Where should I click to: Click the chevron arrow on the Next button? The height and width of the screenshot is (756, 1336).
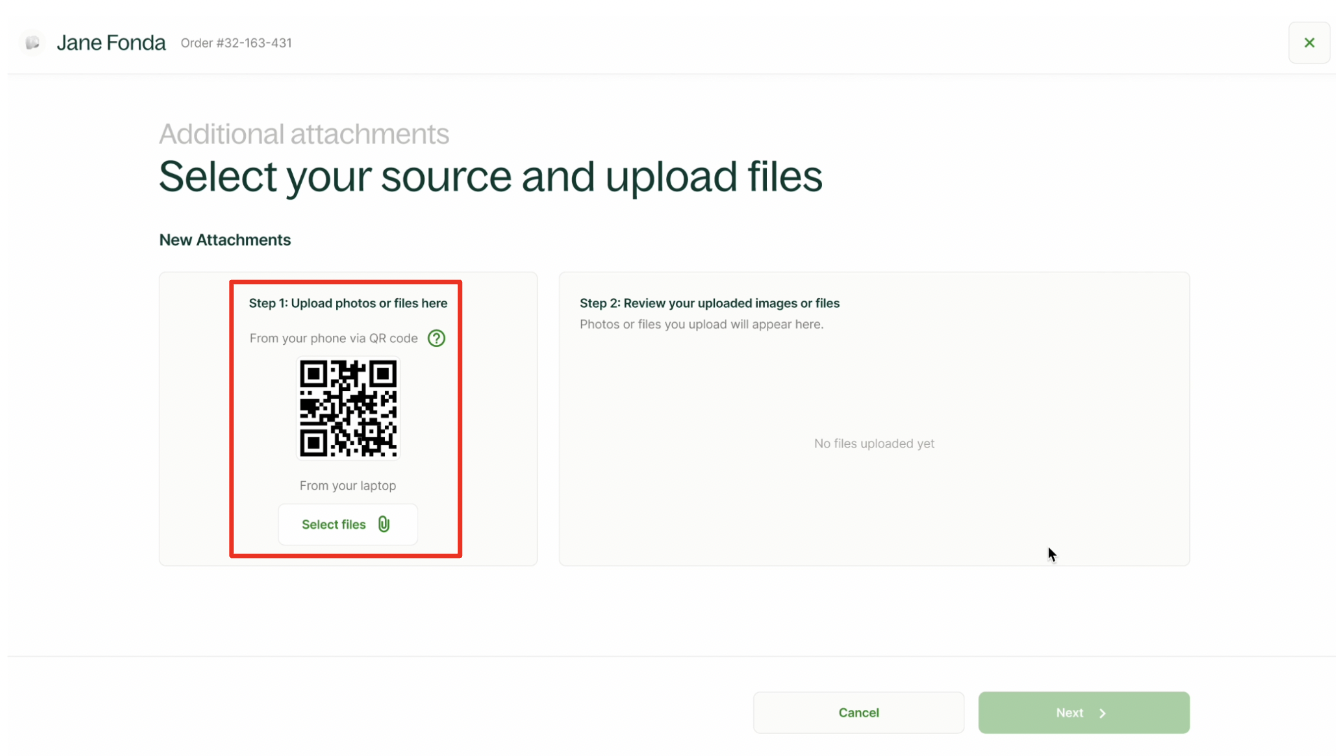1103,713
